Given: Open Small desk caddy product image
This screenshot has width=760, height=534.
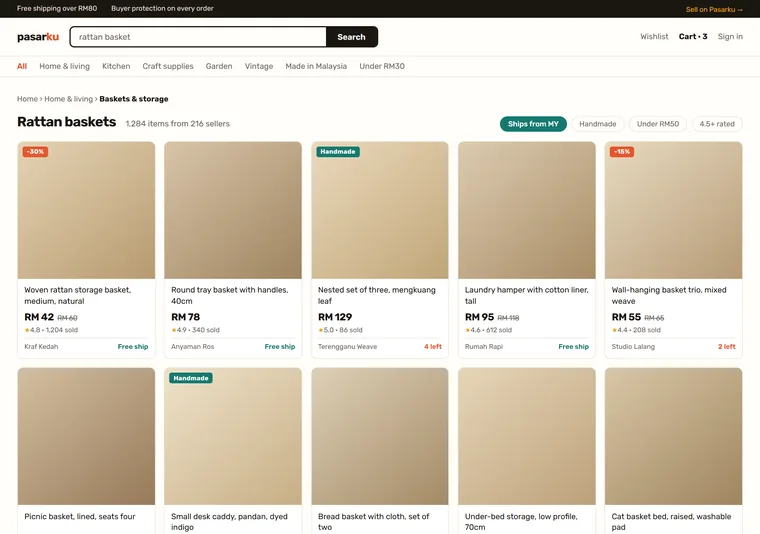Looking at the screenshot, I should [233, 436].
